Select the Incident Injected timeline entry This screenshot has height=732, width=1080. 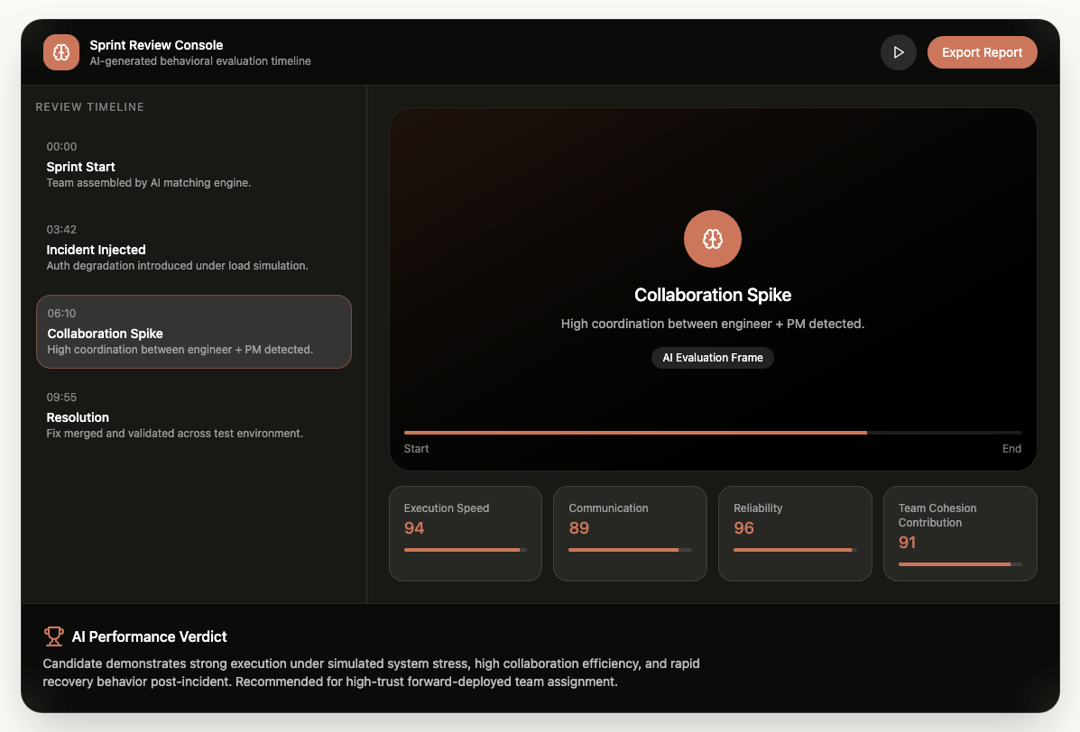194,248
